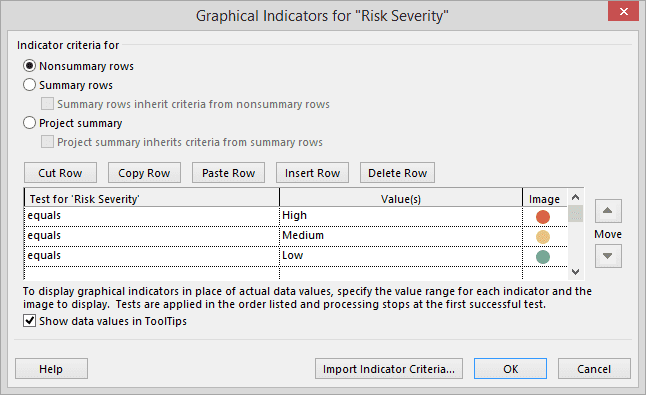
Task: Select the Low value cell
Action: [401, 256]
